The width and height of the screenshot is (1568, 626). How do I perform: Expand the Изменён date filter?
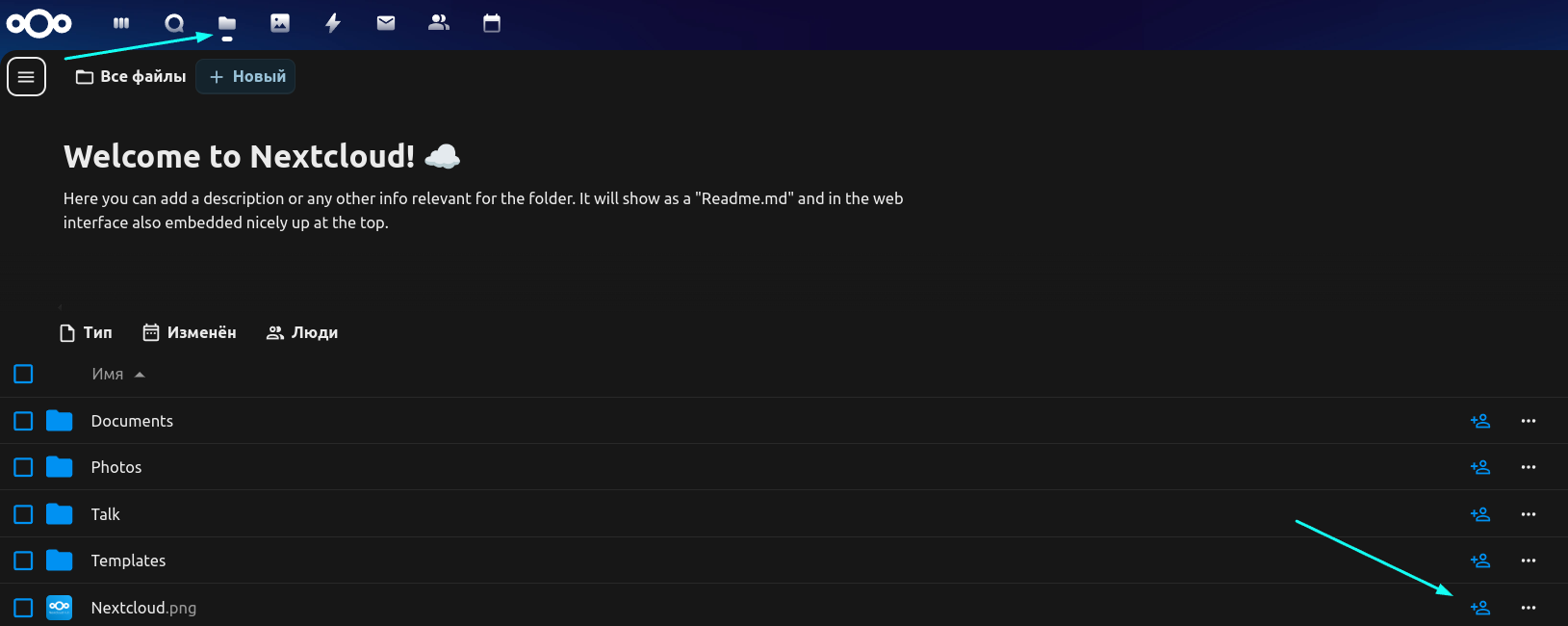(190, 332)
